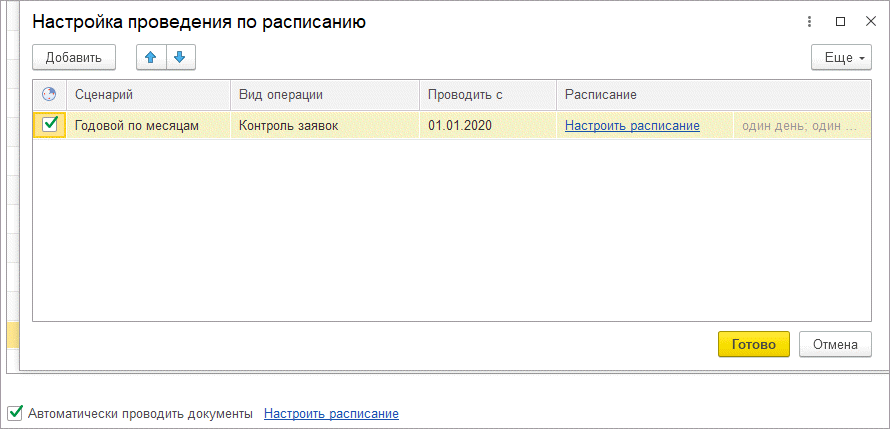Toggle Автоматически проводить документы checkbox
The image size is (890, 429).
(x=15, y=413)
